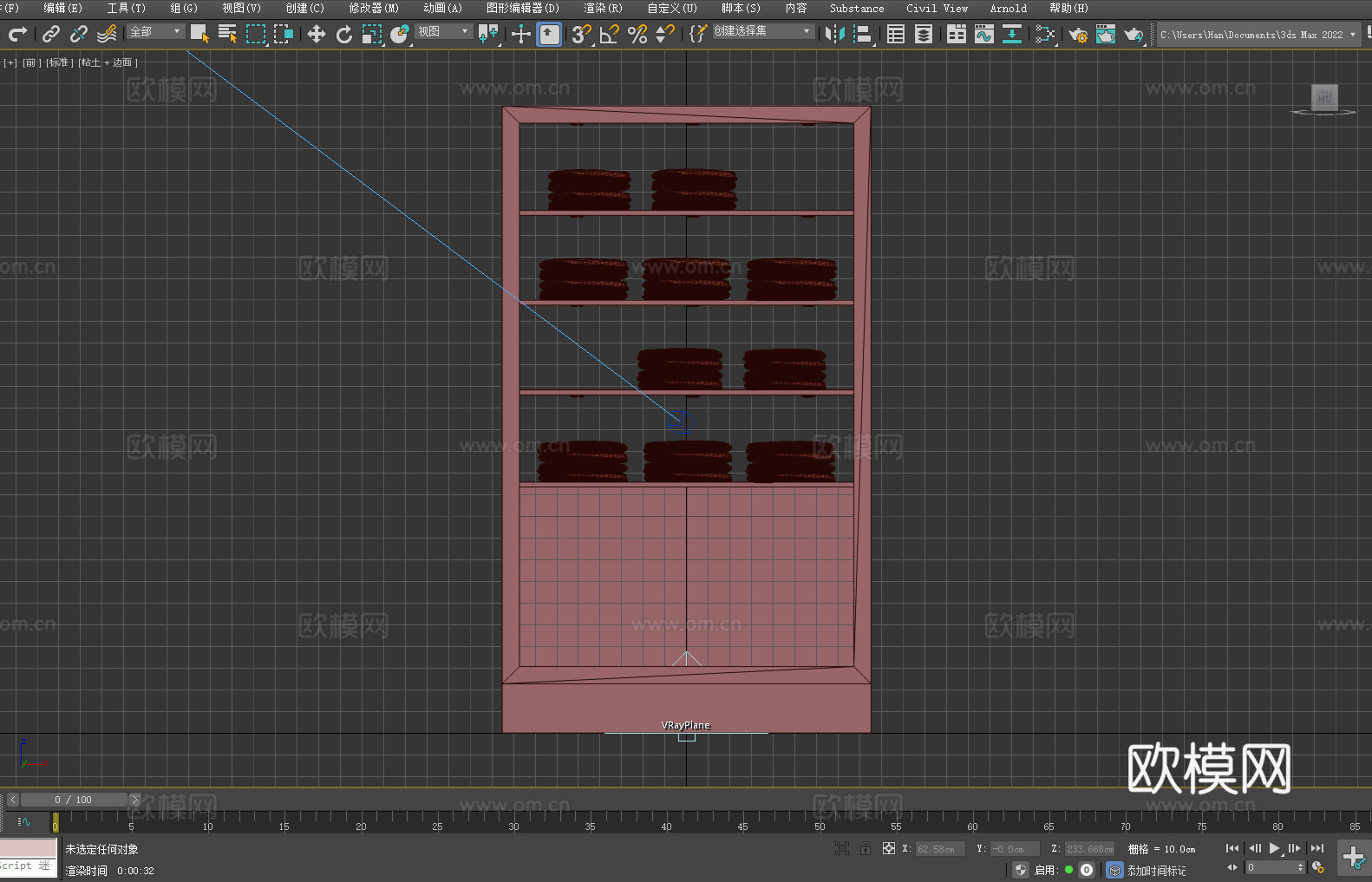Open mini curve editor toggle
This screenshot has width=1372, height=882.
[24, 821]
